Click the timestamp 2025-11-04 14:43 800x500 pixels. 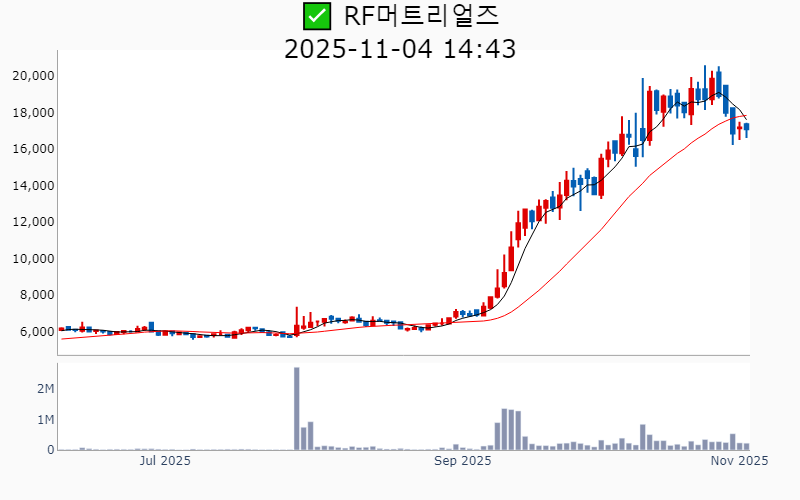click(x=400, y=48)
